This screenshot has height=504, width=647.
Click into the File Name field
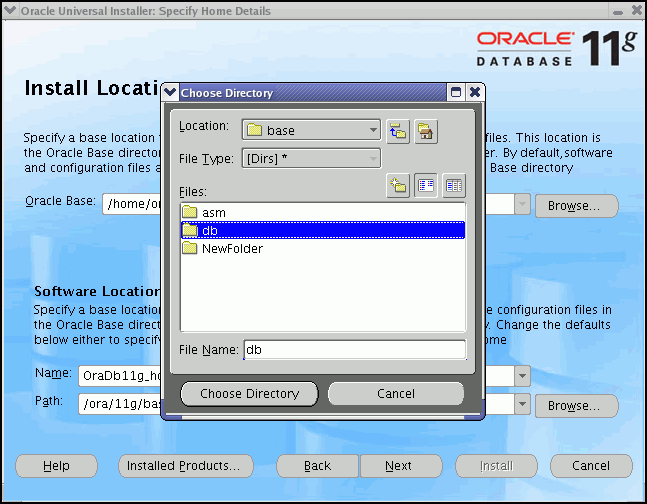[x=355, y=350]
